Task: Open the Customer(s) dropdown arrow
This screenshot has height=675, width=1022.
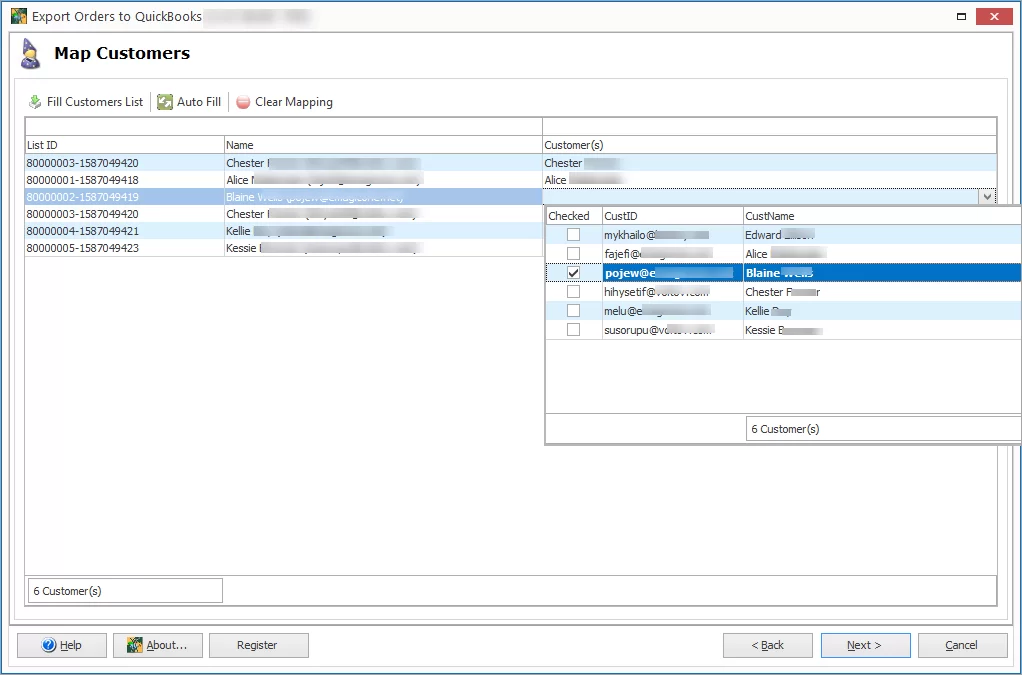Action: click(987, 196)
